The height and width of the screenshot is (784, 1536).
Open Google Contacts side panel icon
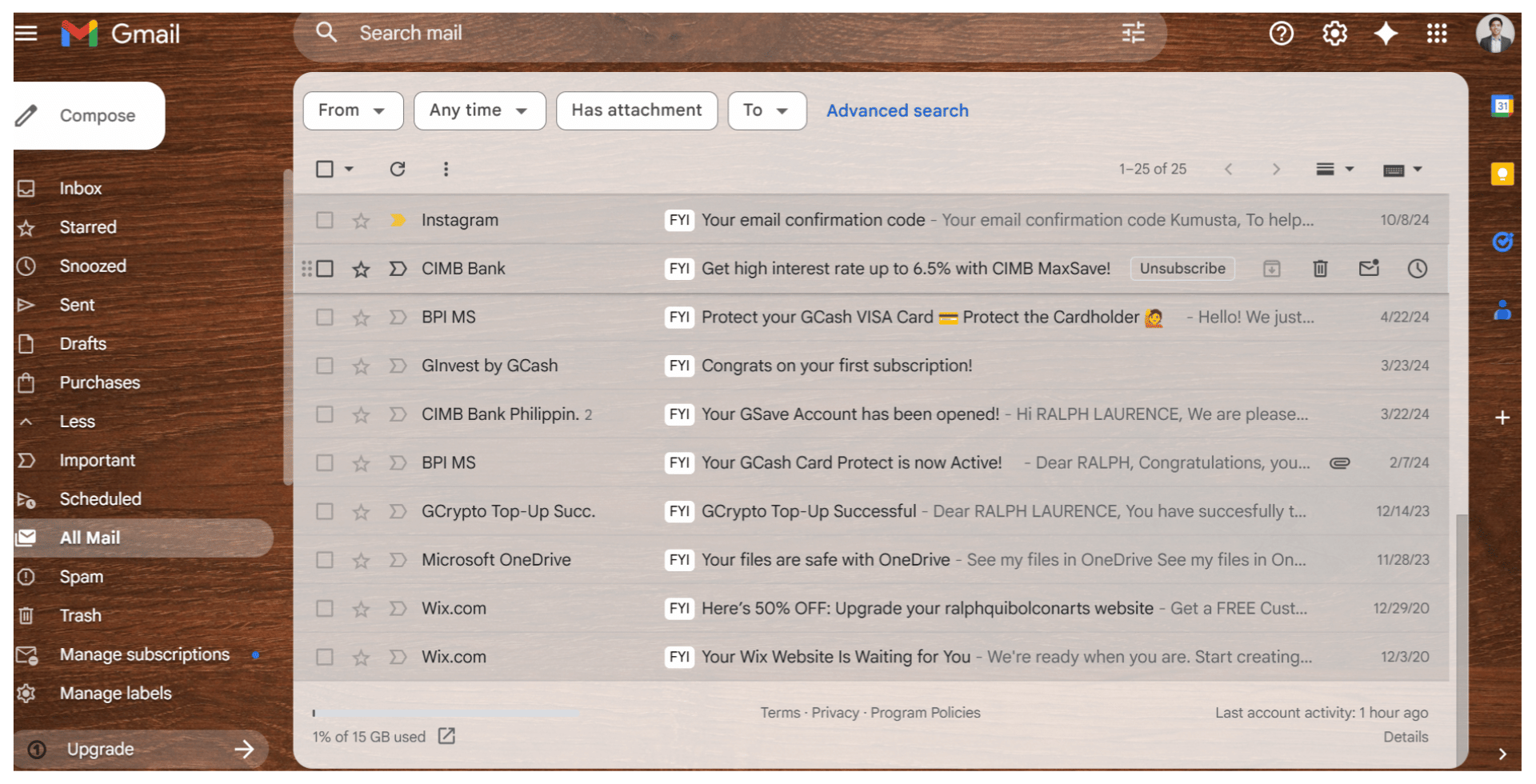(1502, 310)
